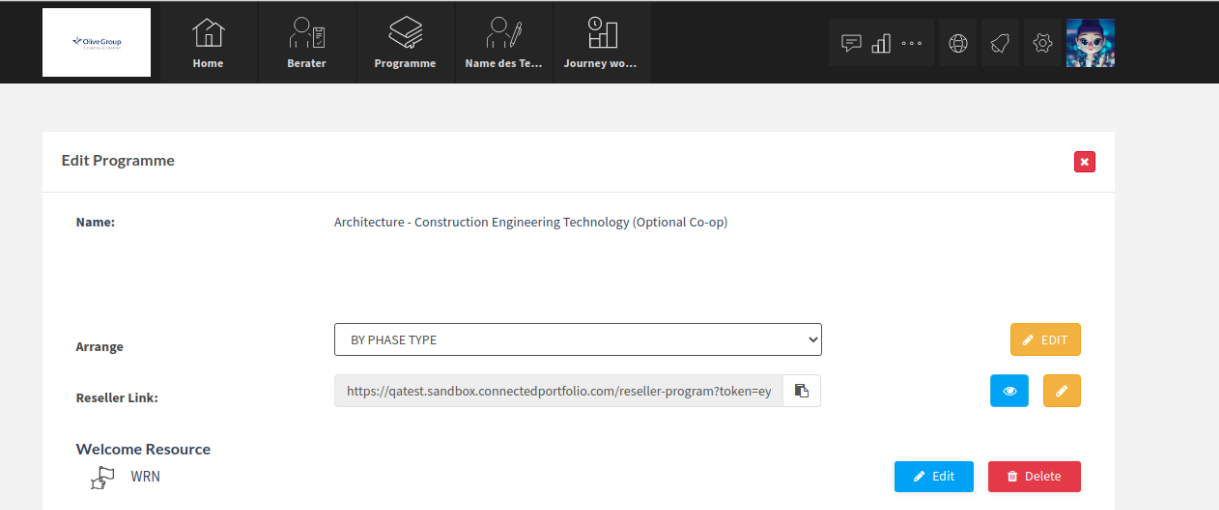
Task: Open the user avatar profile picture
Action: 1090,43
